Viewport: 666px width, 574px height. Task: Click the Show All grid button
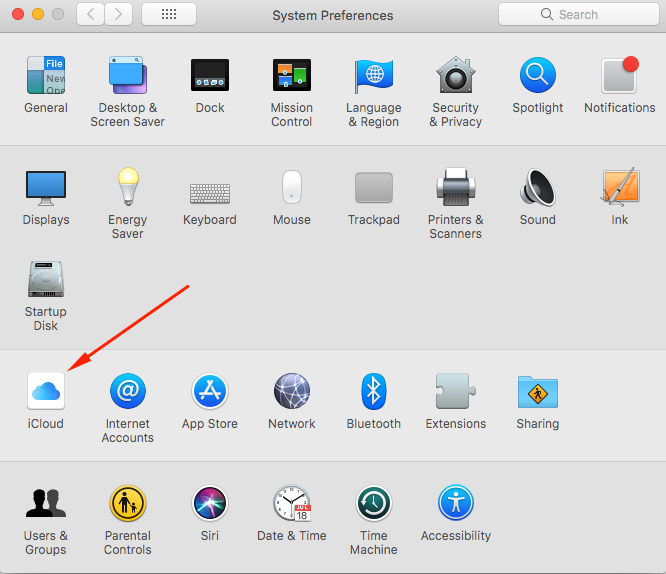tap(169, 14)
